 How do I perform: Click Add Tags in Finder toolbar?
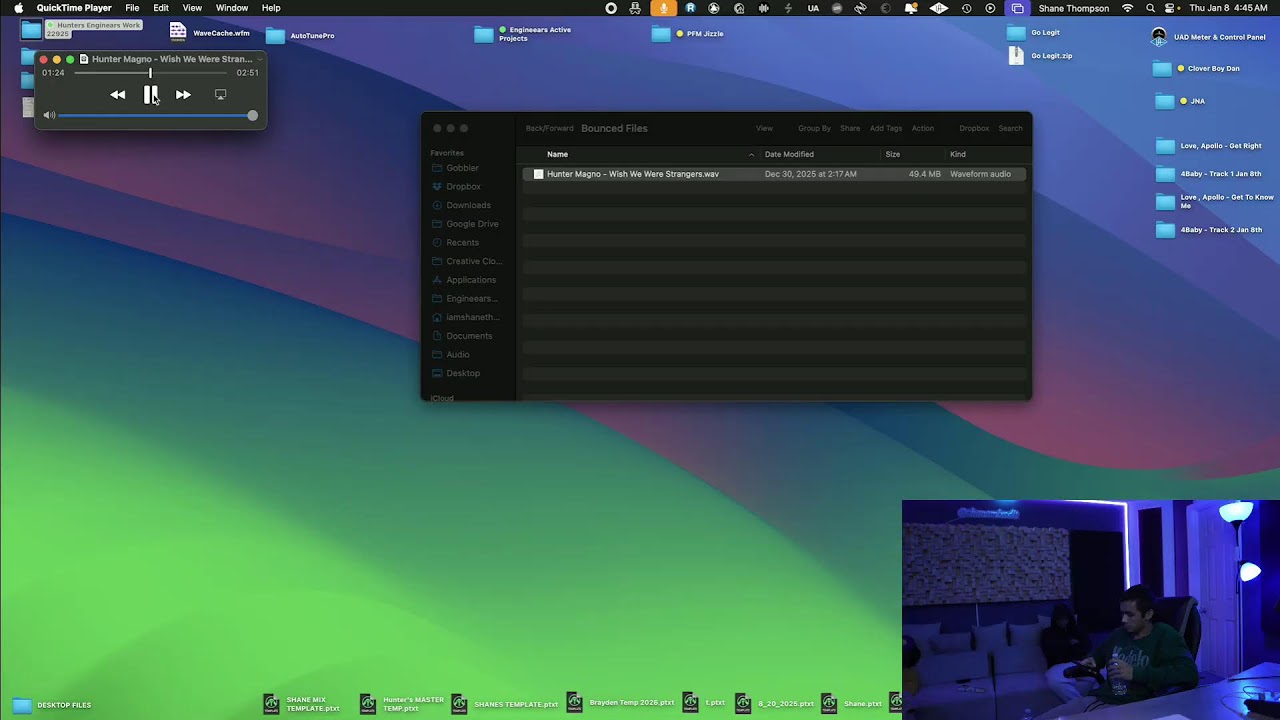886,128
